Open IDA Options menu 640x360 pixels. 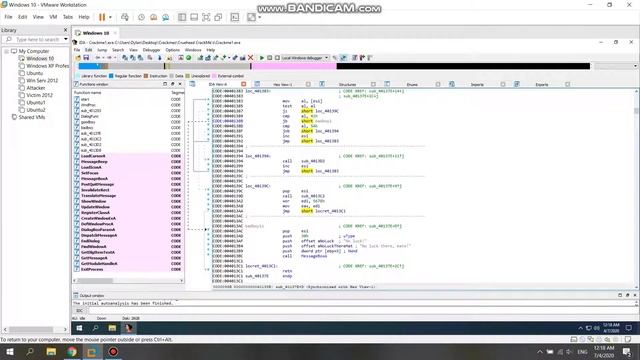(172, 50)
